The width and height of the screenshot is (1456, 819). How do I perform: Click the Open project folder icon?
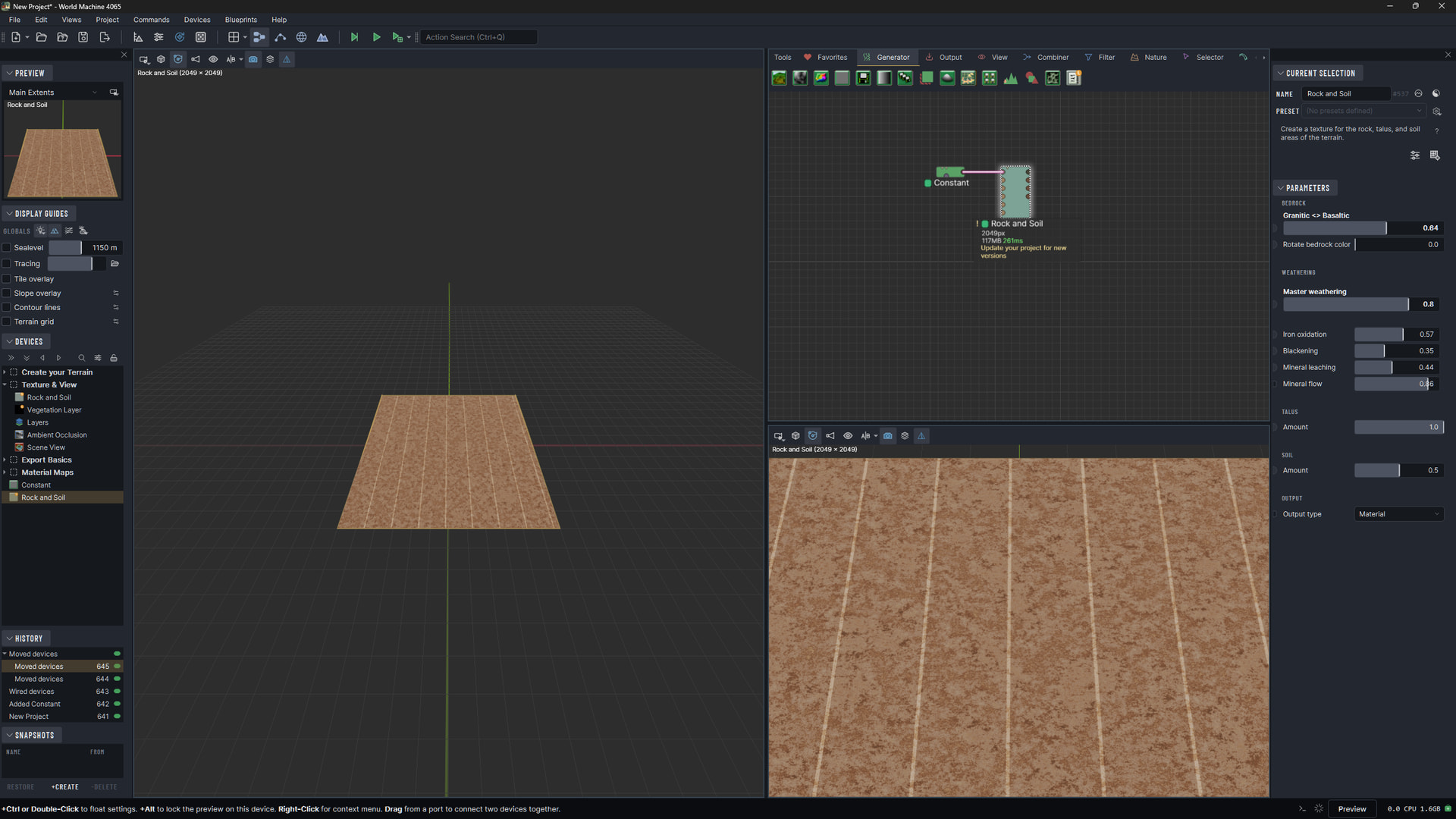click(x=42, y=37)
